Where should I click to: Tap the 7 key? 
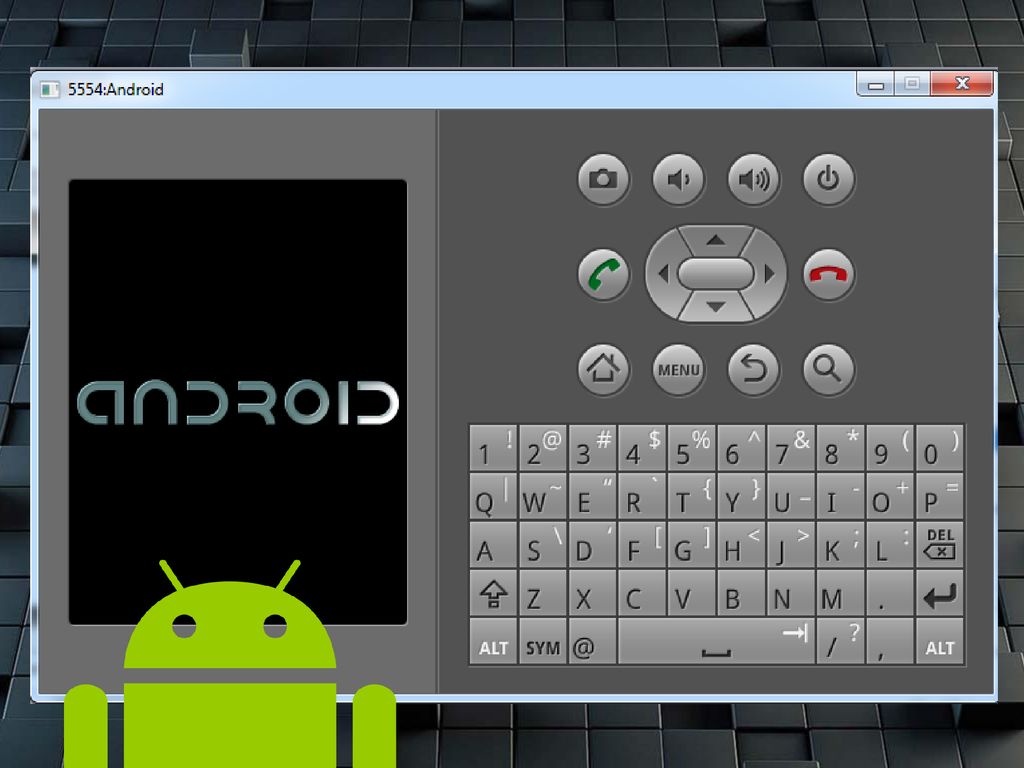click(791, 447)
